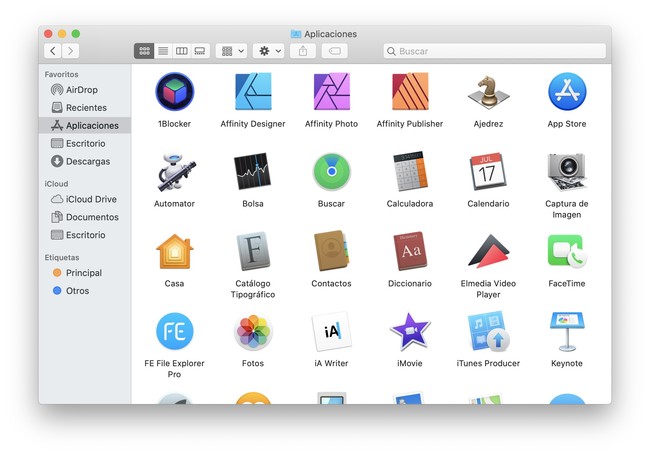This screenshot has height=455, width=650.
Task: Click the iMovie star icon
Action: tap(410, 332)
